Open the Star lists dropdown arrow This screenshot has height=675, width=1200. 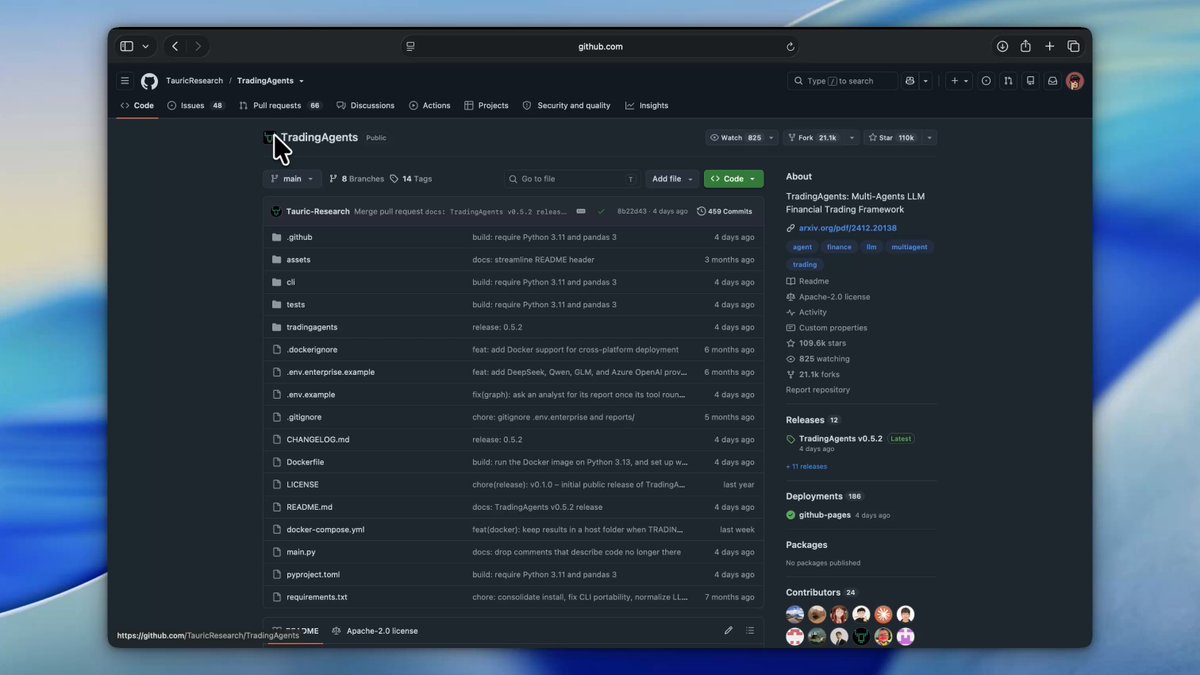[x=929, y=138]
